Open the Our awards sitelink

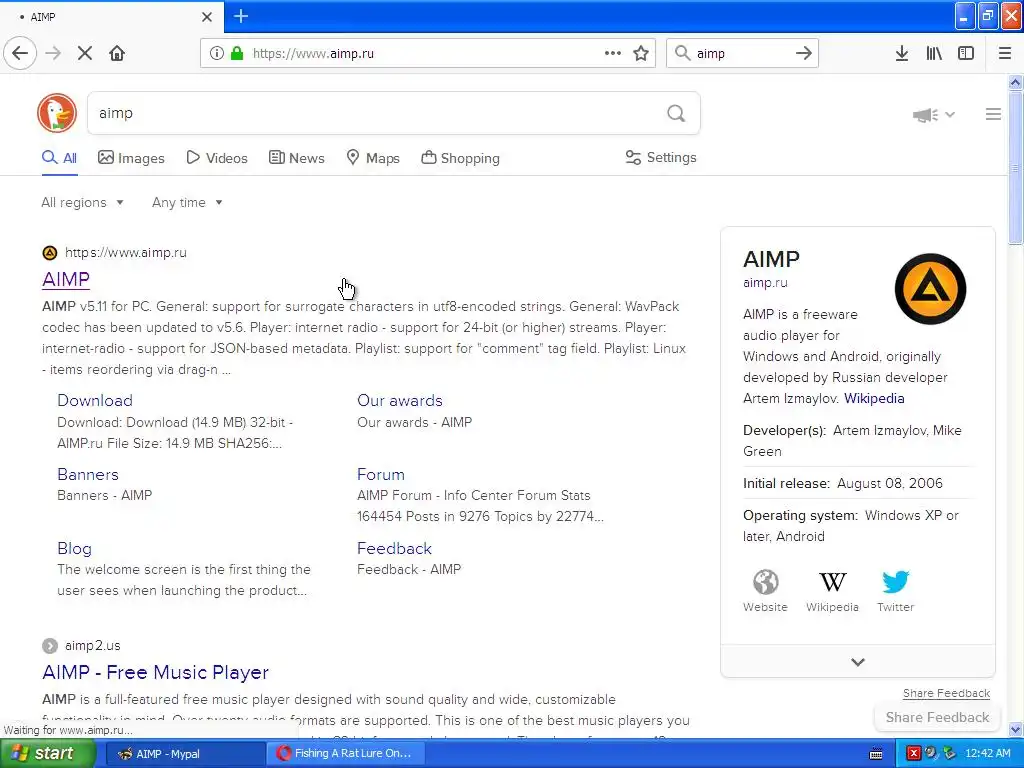400,400
